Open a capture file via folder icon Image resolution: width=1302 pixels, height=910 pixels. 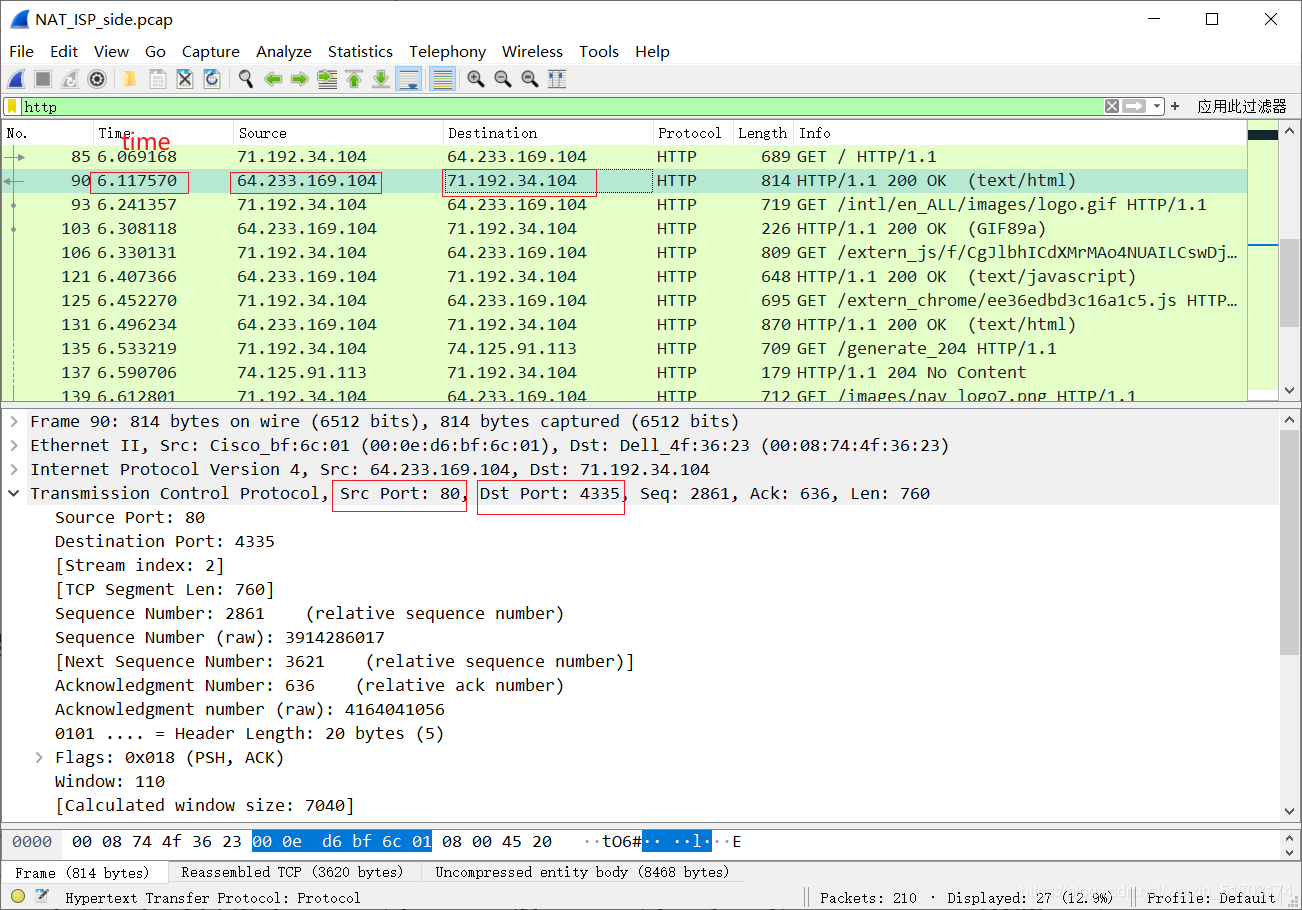(130, 79)
